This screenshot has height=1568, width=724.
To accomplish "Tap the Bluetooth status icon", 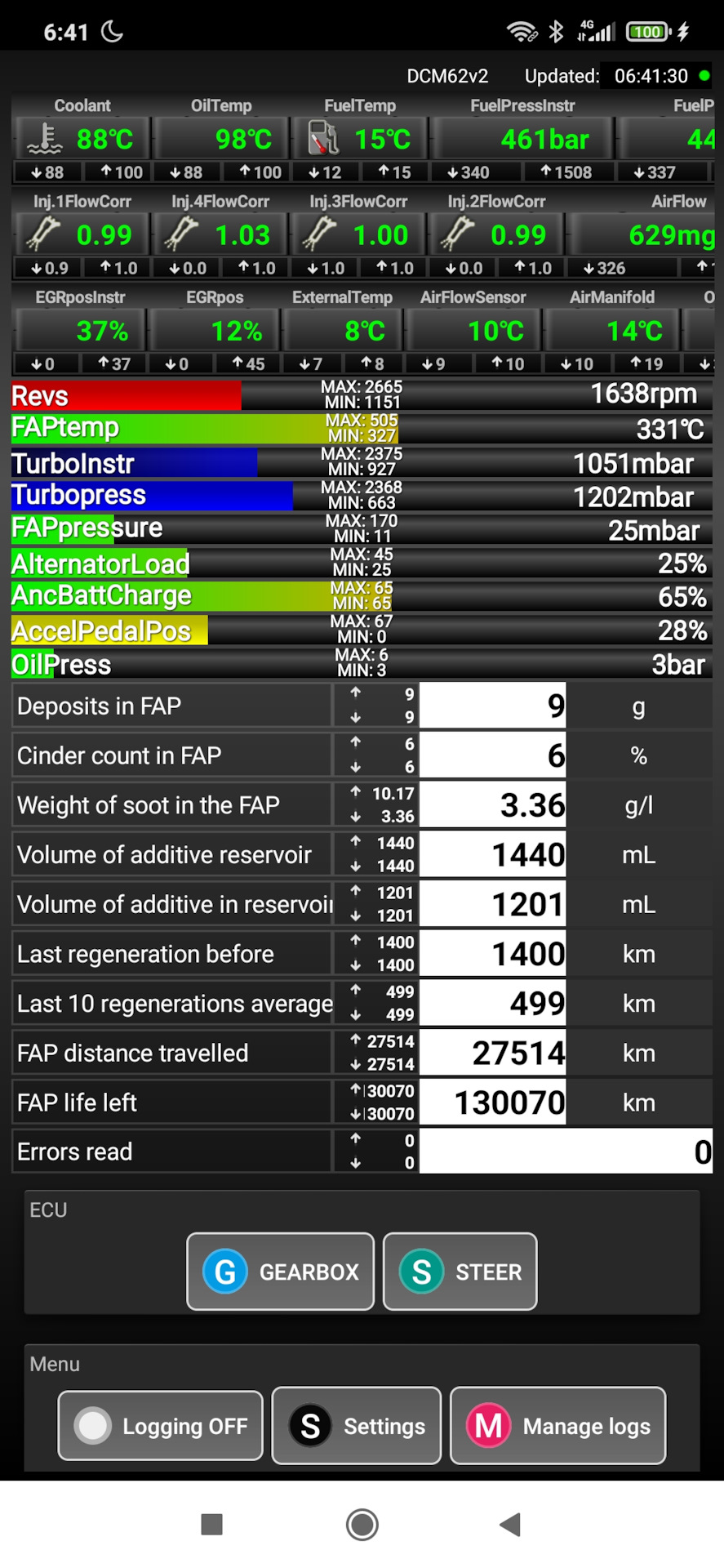I will 557,32.
